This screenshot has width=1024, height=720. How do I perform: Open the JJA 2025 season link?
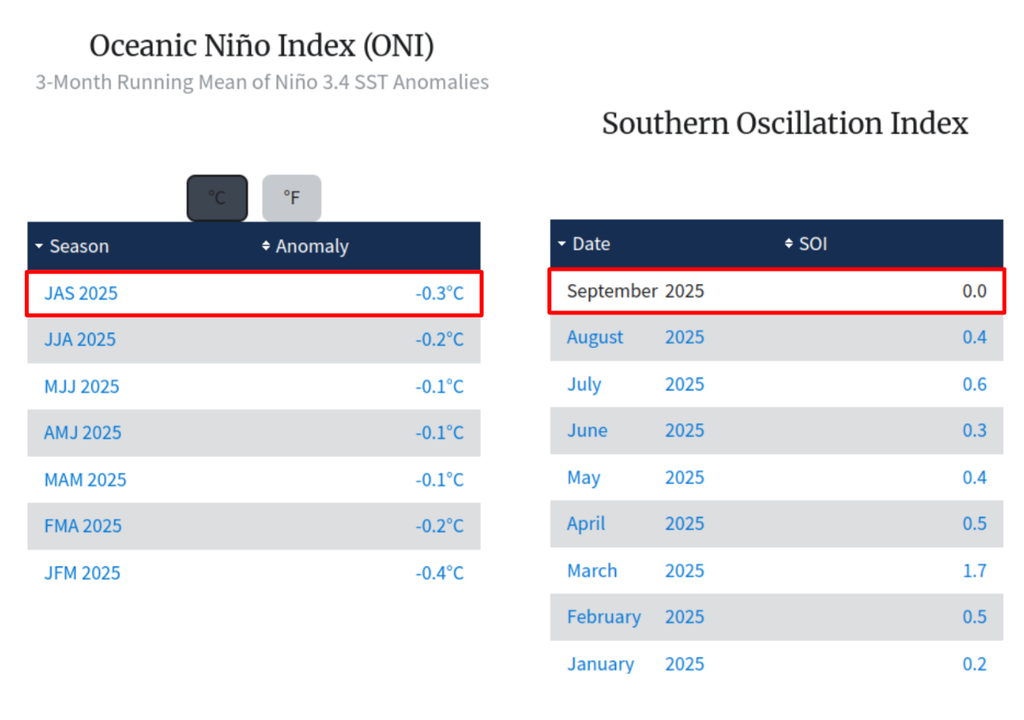point(79,339)
